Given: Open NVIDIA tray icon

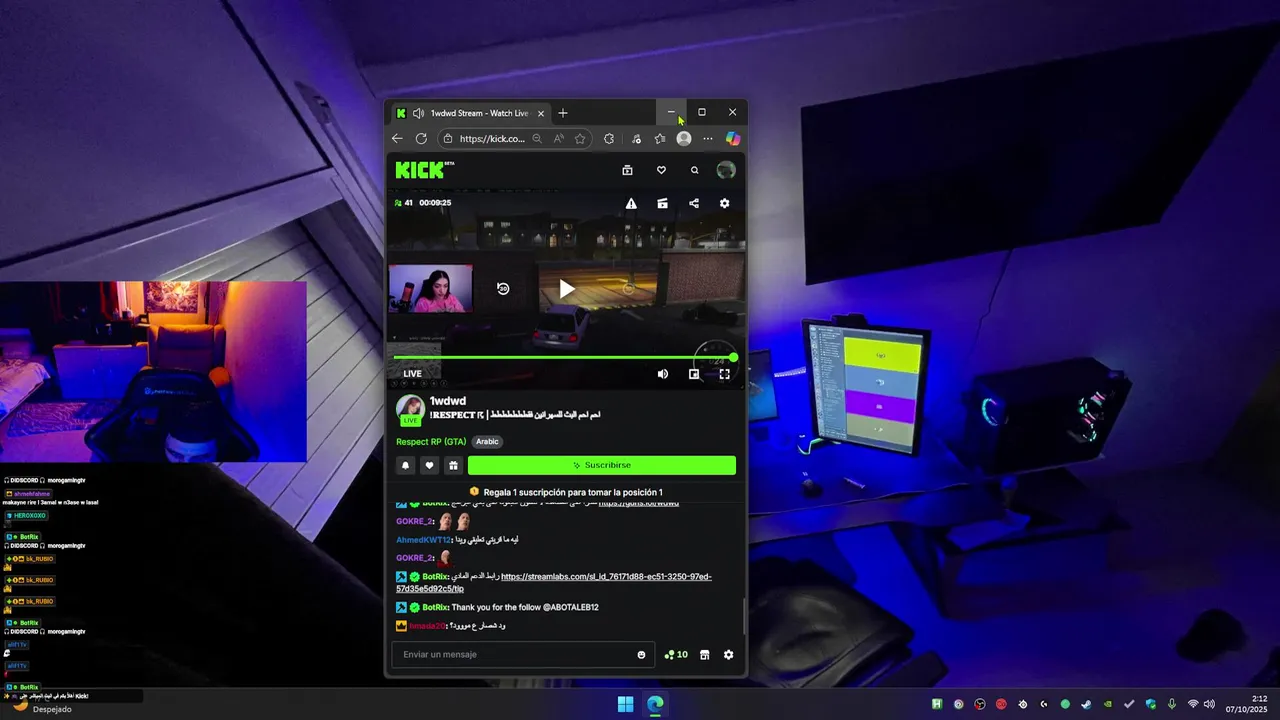Looking at the screenshot, I should tap(1108, 704).
